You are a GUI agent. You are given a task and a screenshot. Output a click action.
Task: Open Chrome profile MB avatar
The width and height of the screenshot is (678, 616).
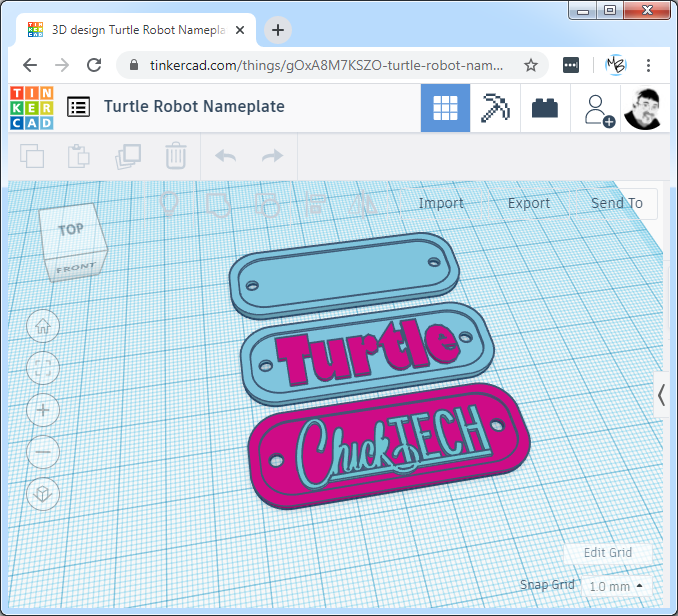click(x=616, y=65)
